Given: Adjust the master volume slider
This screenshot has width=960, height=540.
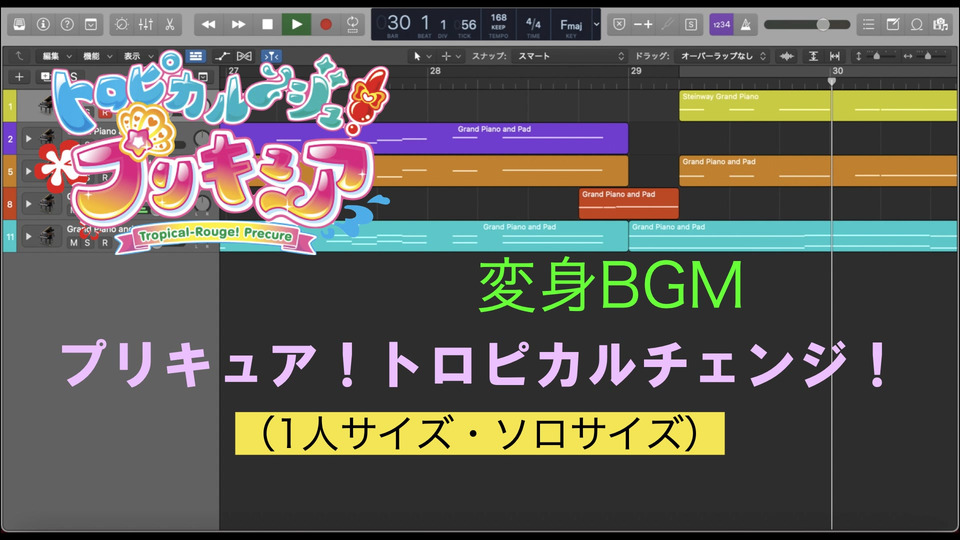Looking at the screenshot, I should (x=807, y=24).
